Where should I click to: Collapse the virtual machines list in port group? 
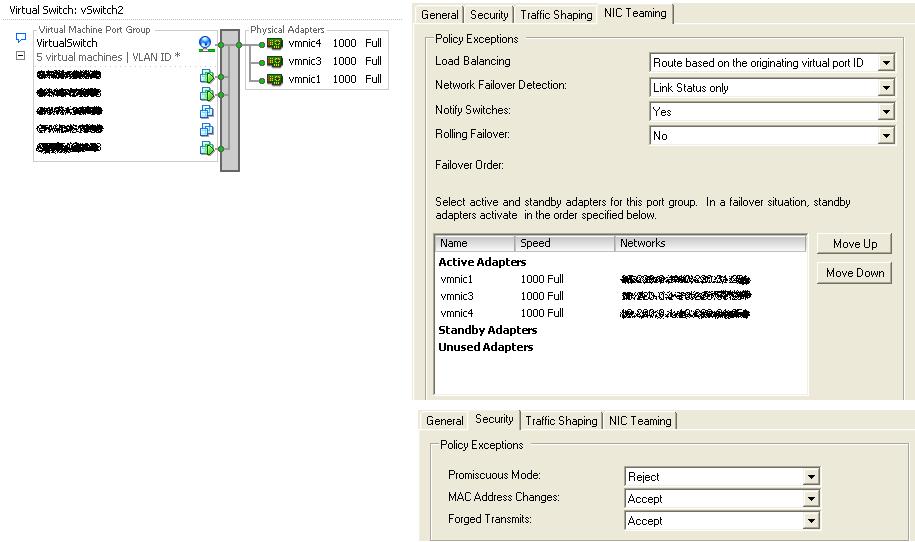[x=21, y=56]
